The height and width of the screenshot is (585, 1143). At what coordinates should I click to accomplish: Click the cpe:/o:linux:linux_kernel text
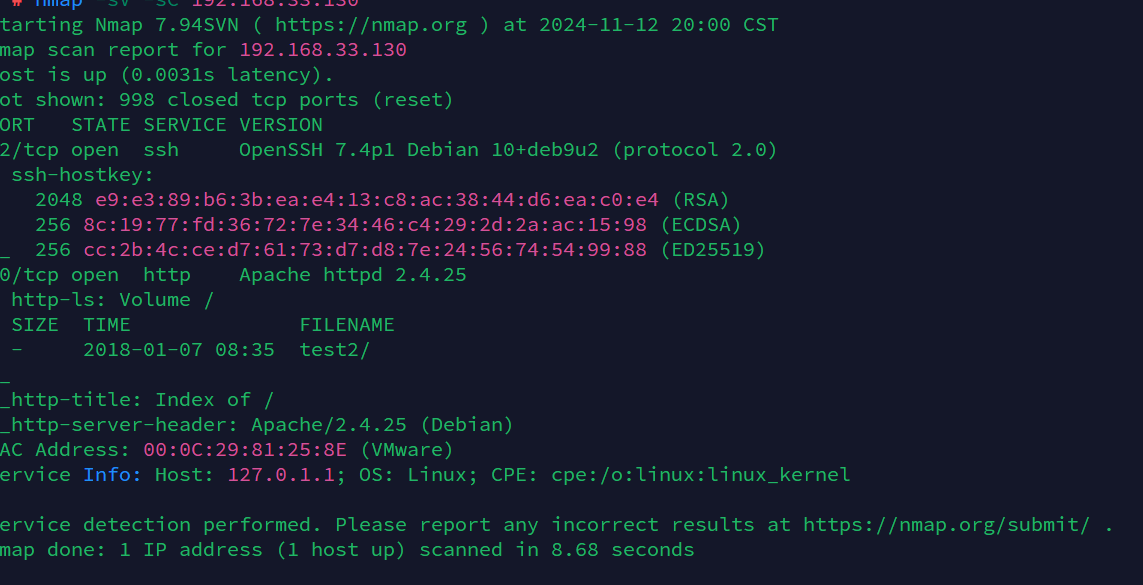[x=700, y=475]
